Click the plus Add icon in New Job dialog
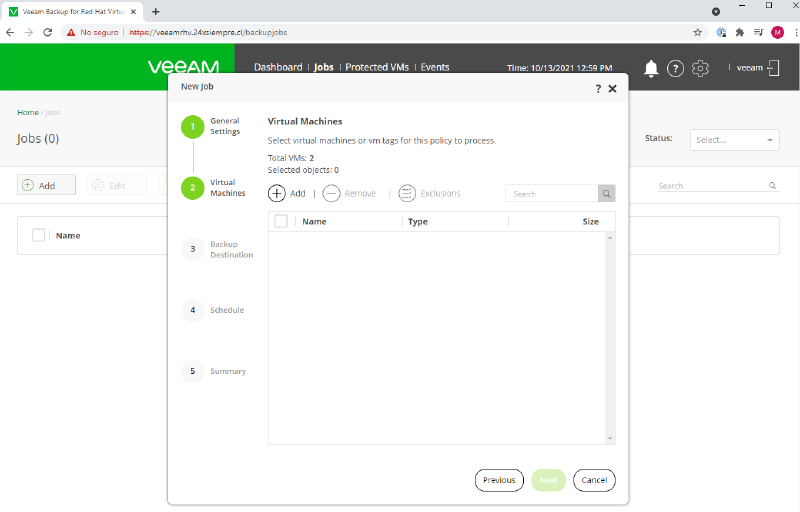Image resolution: width=800 pixels, height=512 pixels. (277, 194)
